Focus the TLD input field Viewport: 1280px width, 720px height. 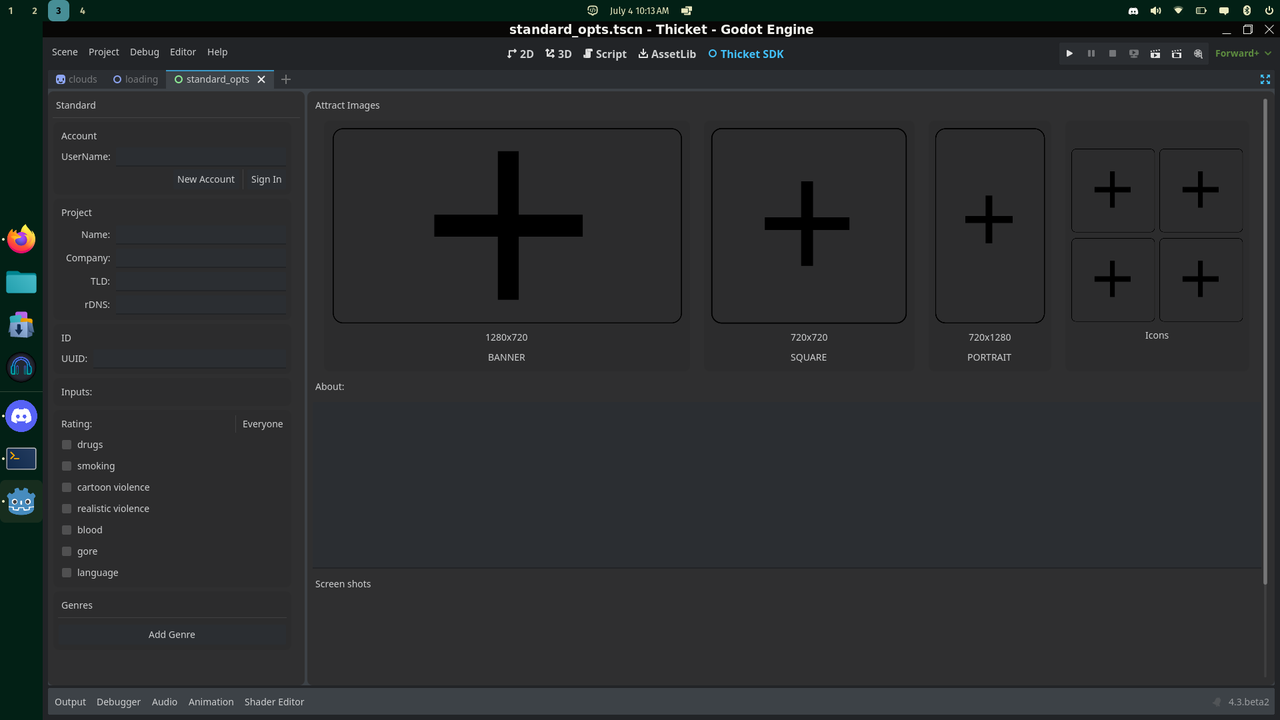click(x=201, y=281)
